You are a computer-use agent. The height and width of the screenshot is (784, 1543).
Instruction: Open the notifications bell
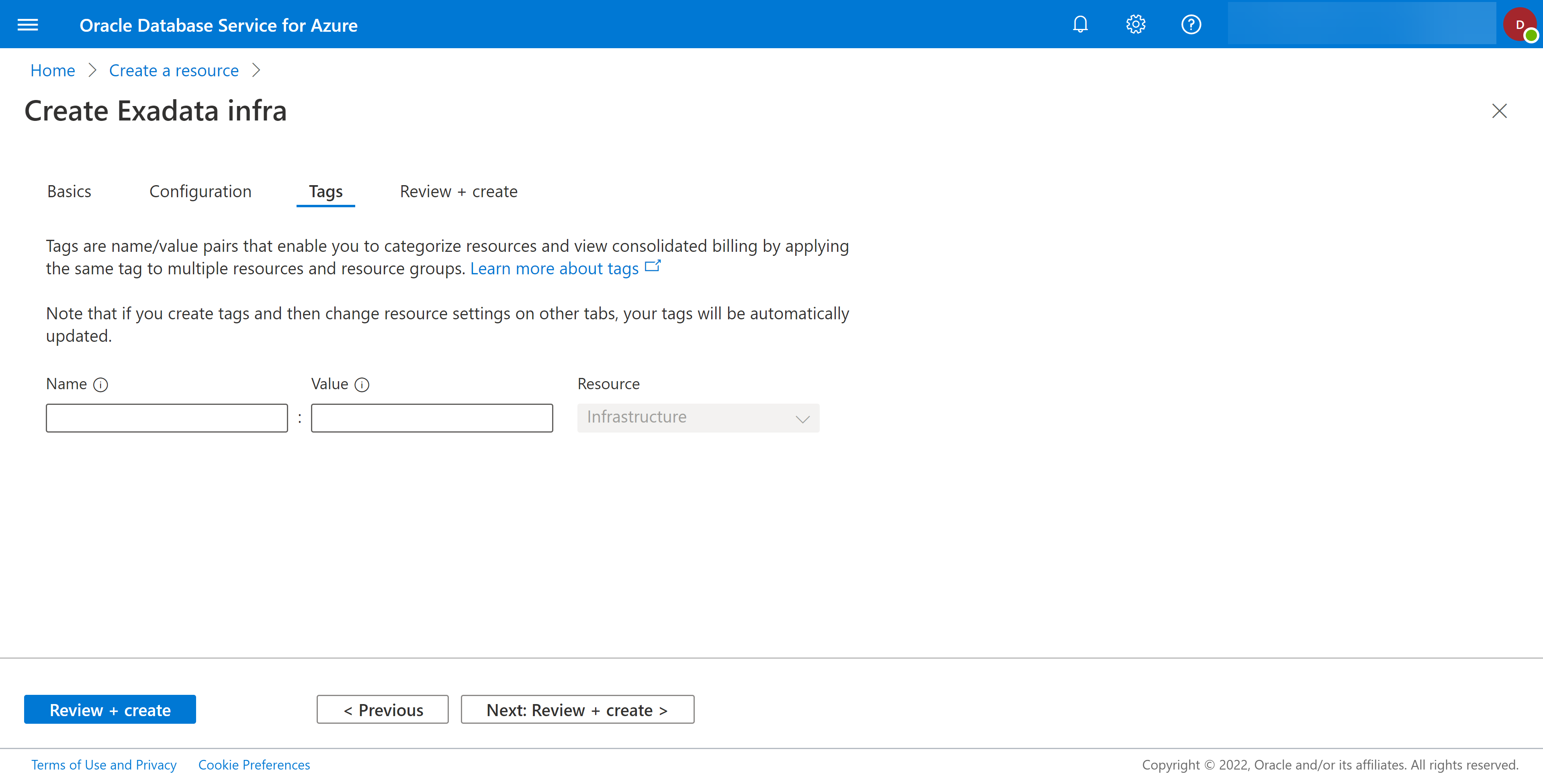point(1080,24)
